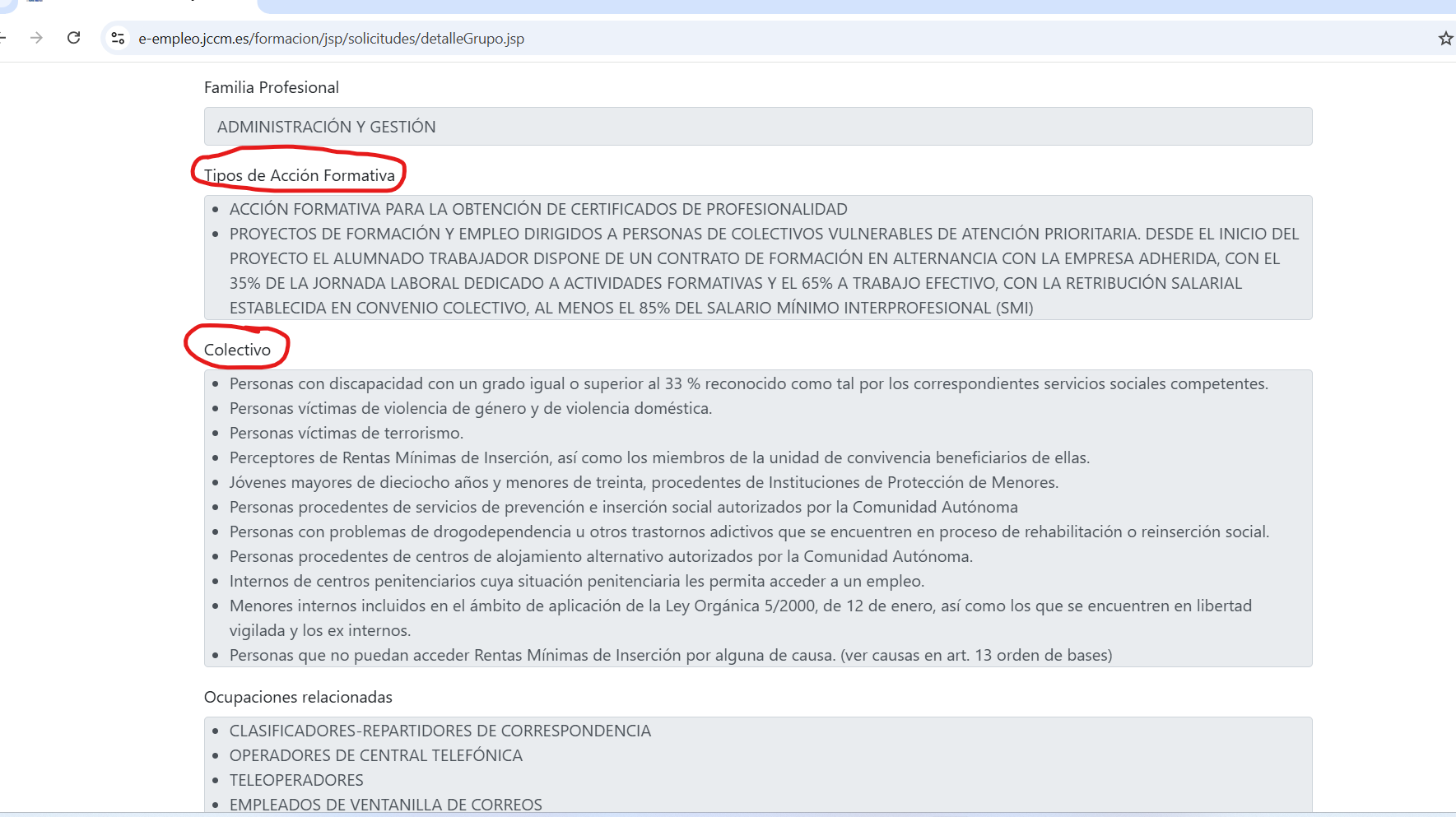Click the 'Familia Profesional' label
Viewport: 1456px width, 817px height.
tap(272, 87)
